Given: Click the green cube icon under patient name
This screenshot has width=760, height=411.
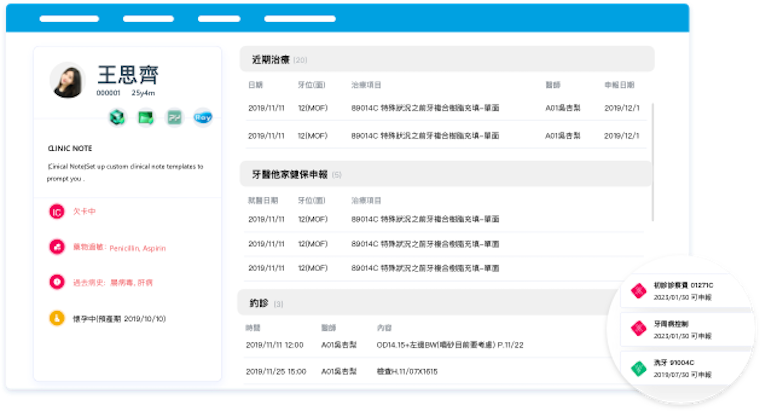Looking at the screenshot, I should click(117, 117).
